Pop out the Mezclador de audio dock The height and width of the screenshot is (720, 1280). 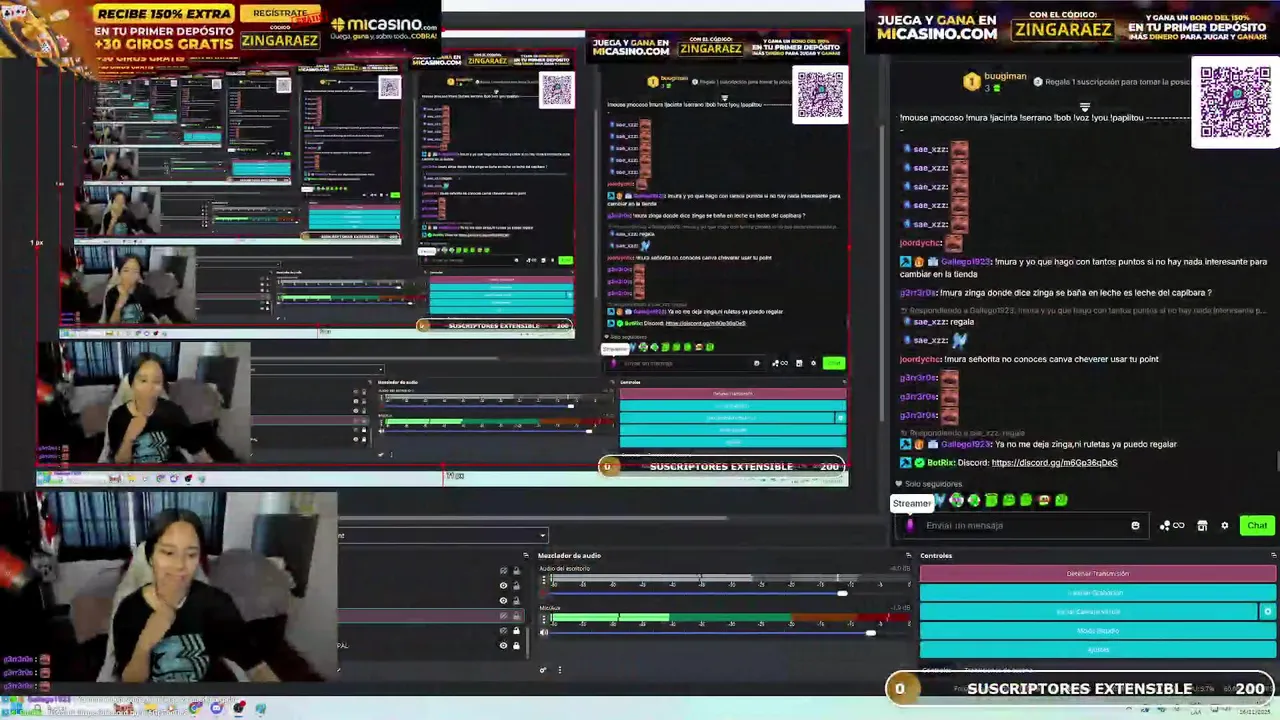[x=908, y=555]
